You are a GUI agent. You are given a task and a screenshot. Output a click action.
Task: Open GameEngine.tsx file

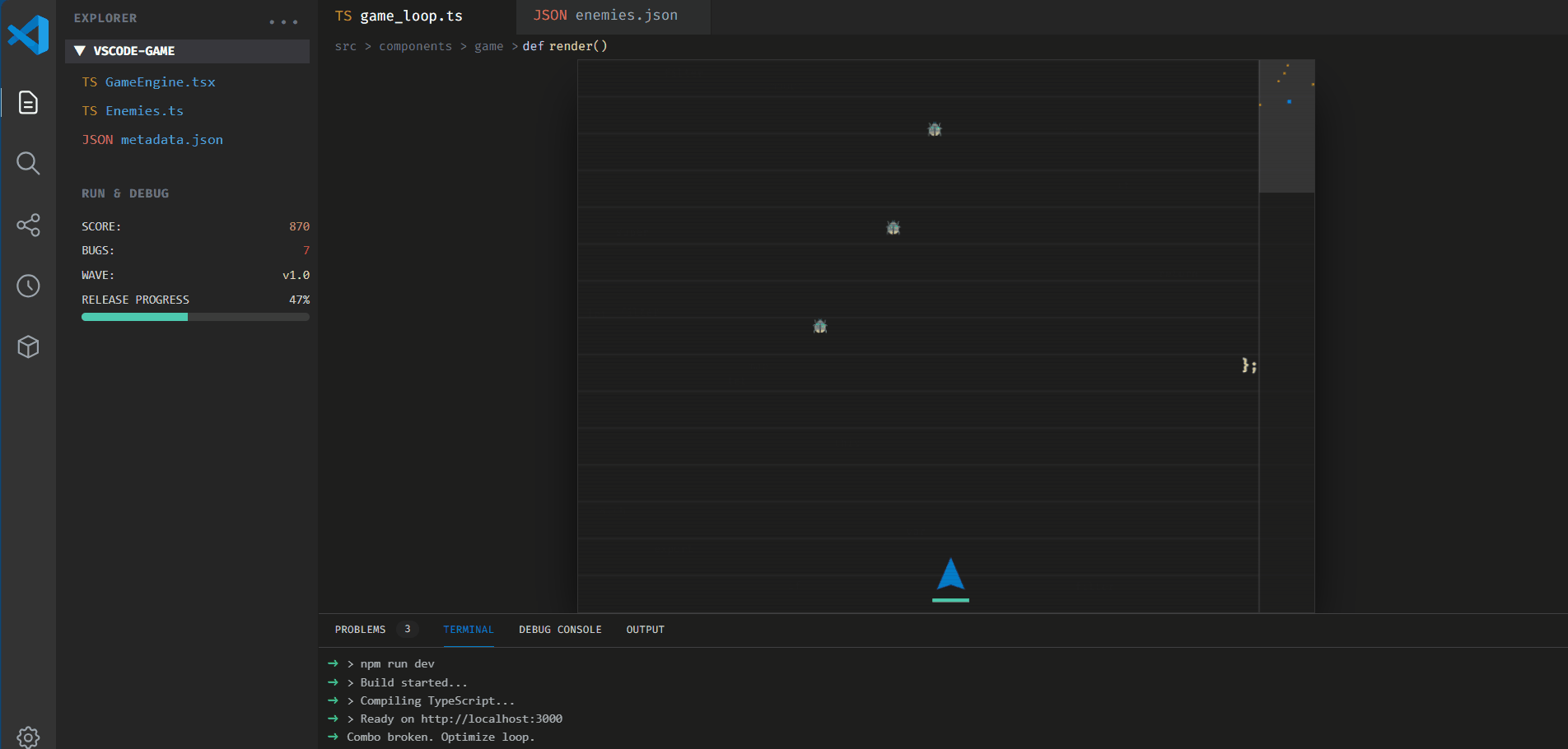[160, 82]
